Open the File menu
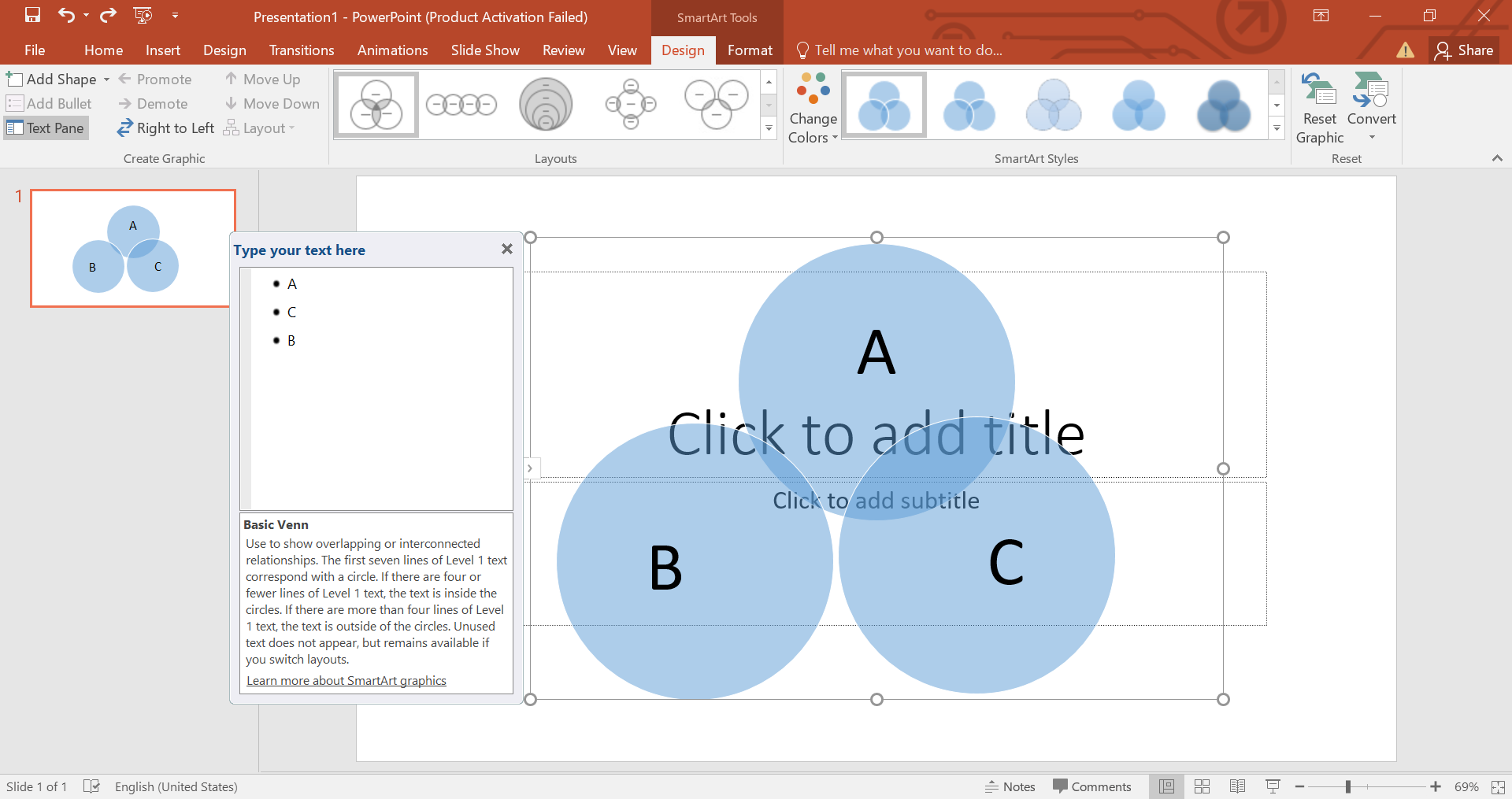 tap(35, 50)
